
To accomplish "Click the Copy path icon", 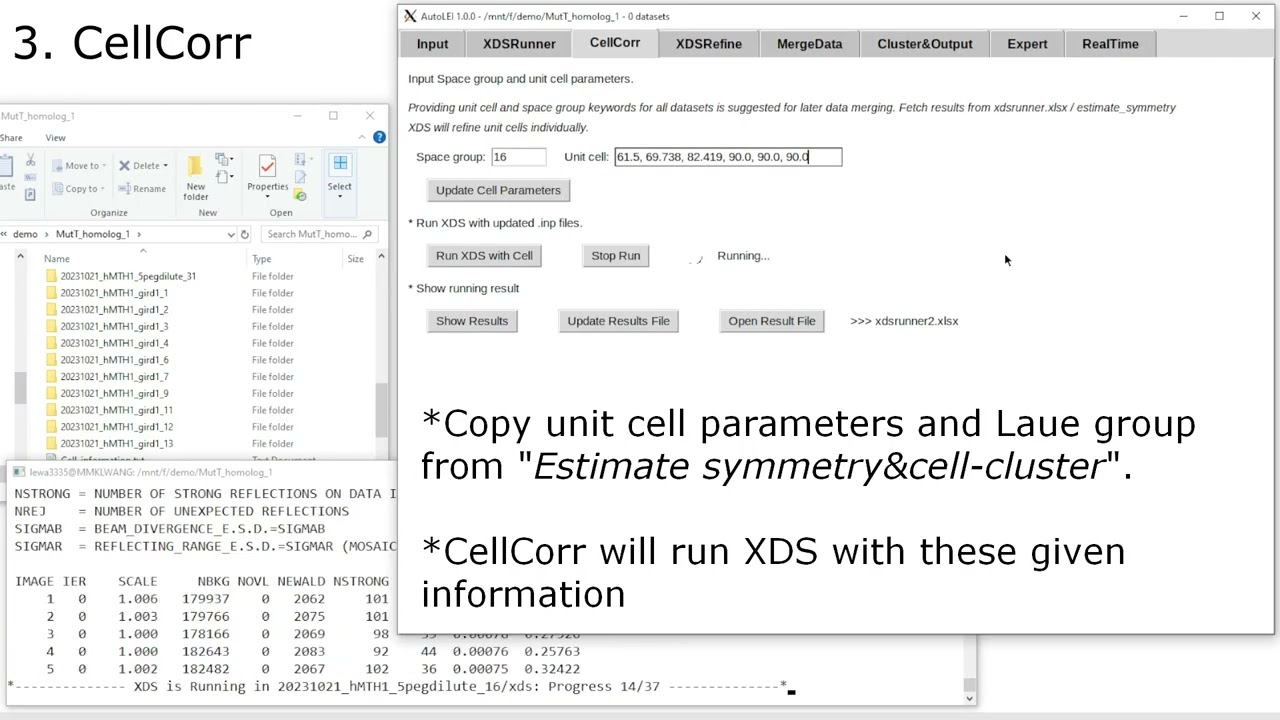I will (x=30, y=178).
